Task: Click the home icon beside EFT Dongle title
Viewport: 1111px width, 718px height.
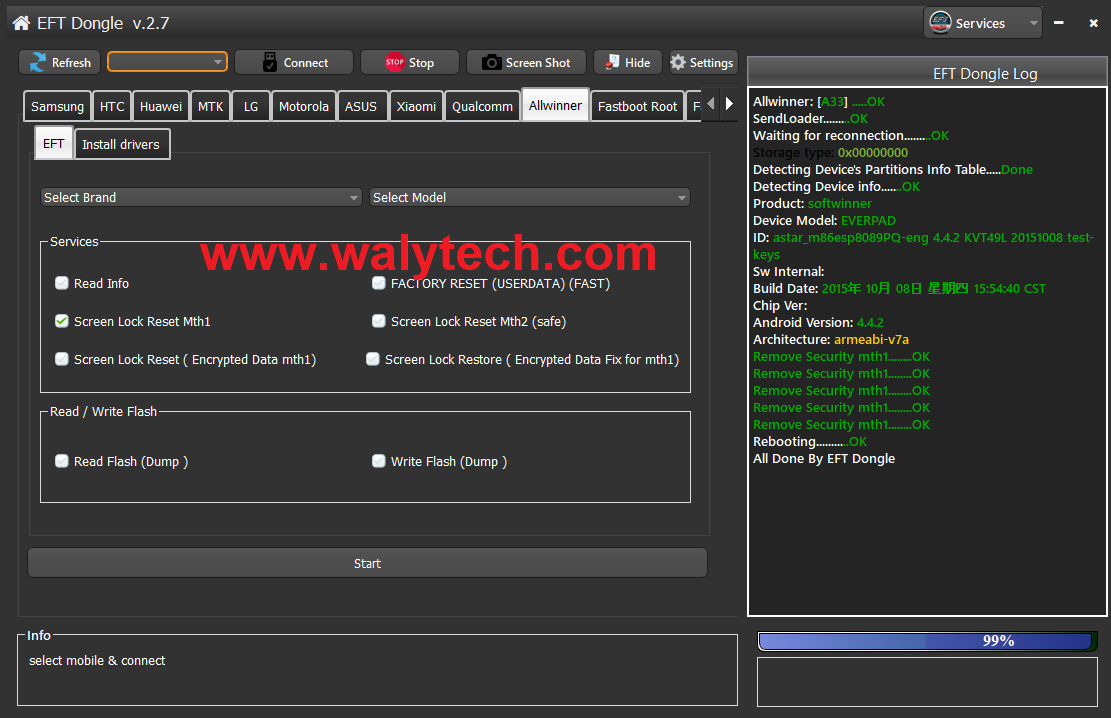Action: point(21,23)
